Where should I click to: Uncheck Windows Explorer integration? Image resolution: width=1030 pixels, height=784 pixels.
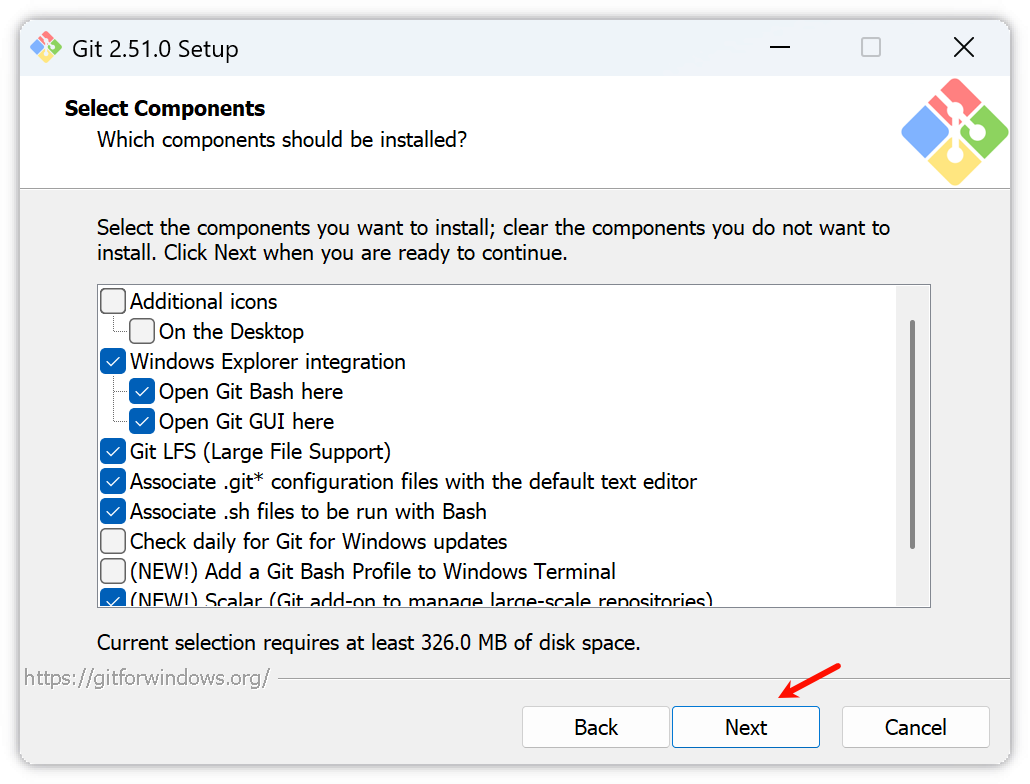[114, 361]
